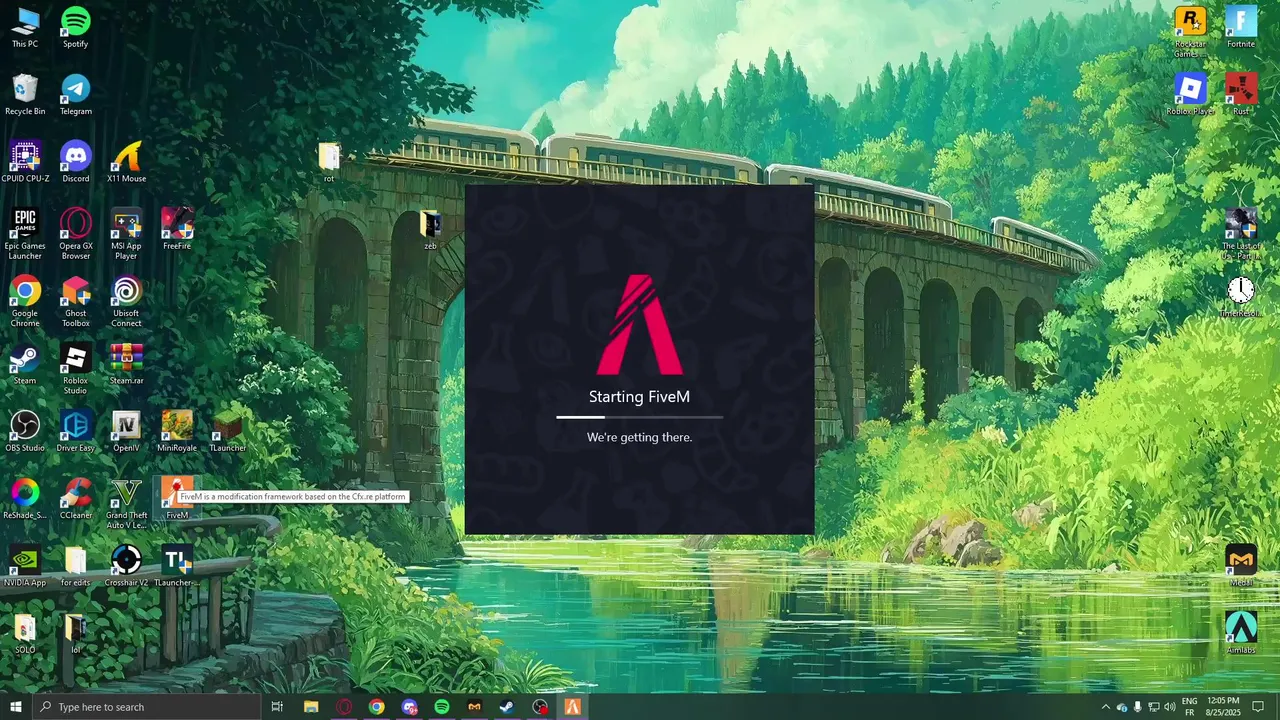Image resolution: width=1280 pixels, height=720 pixels.
Task: Select the FiveM desktop shortcut
Action: click(177, 498)
